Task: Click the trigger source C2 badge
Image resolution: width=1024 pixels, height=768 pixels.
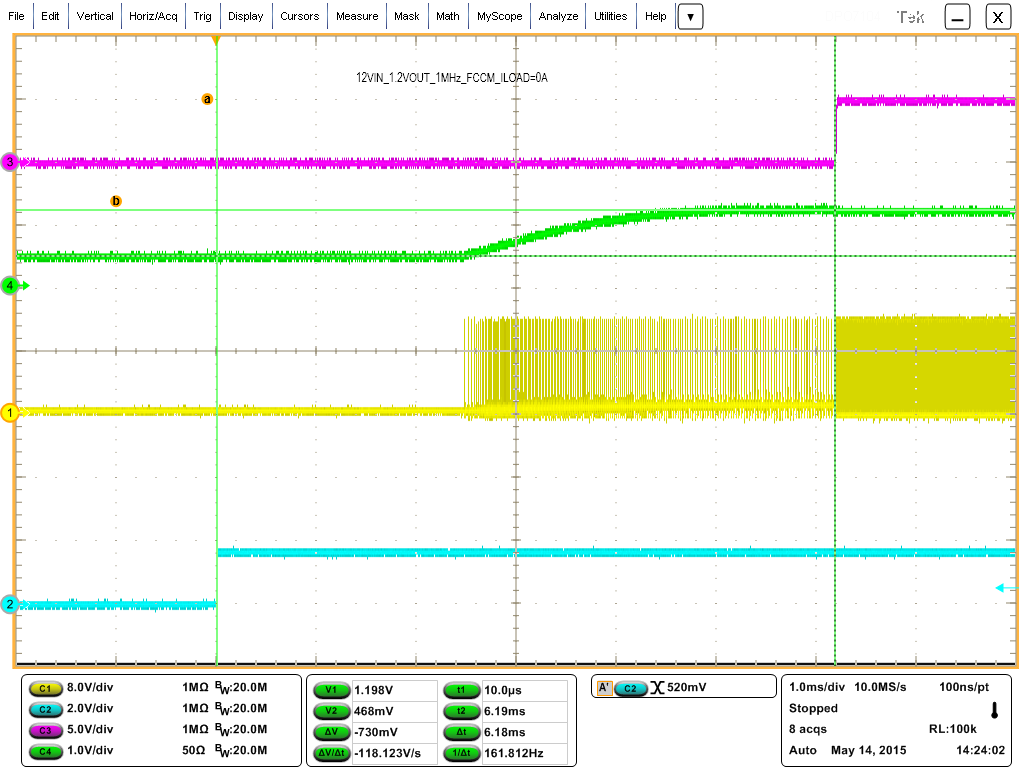Action: coord(632,687)
